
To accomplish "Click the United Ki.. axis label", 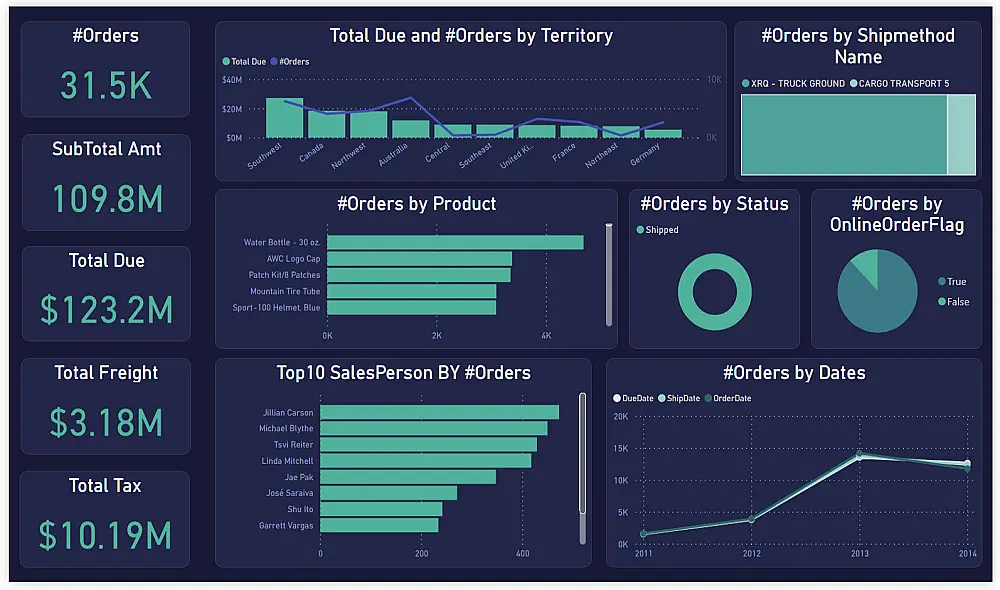I will 515,156.
